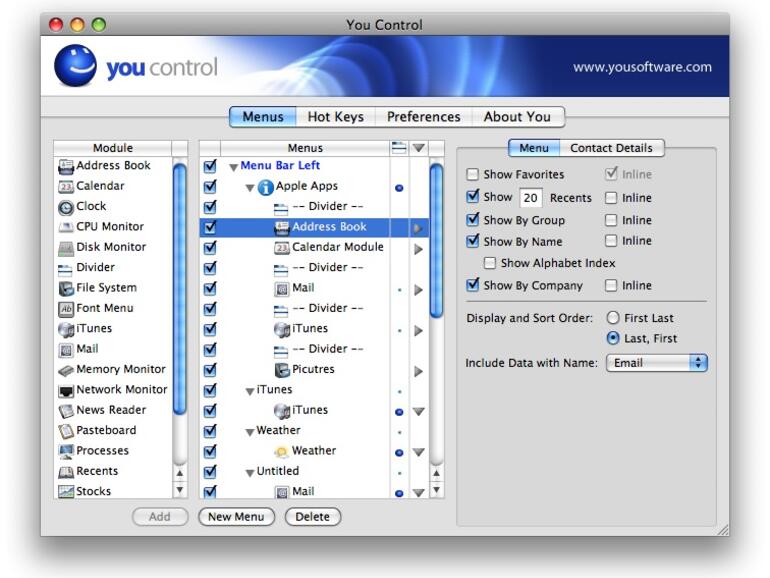The height and width of the screenshot is (578, 770).
Task: Click the Calendar Module icon in Menus list
Action: coord(281,248)
